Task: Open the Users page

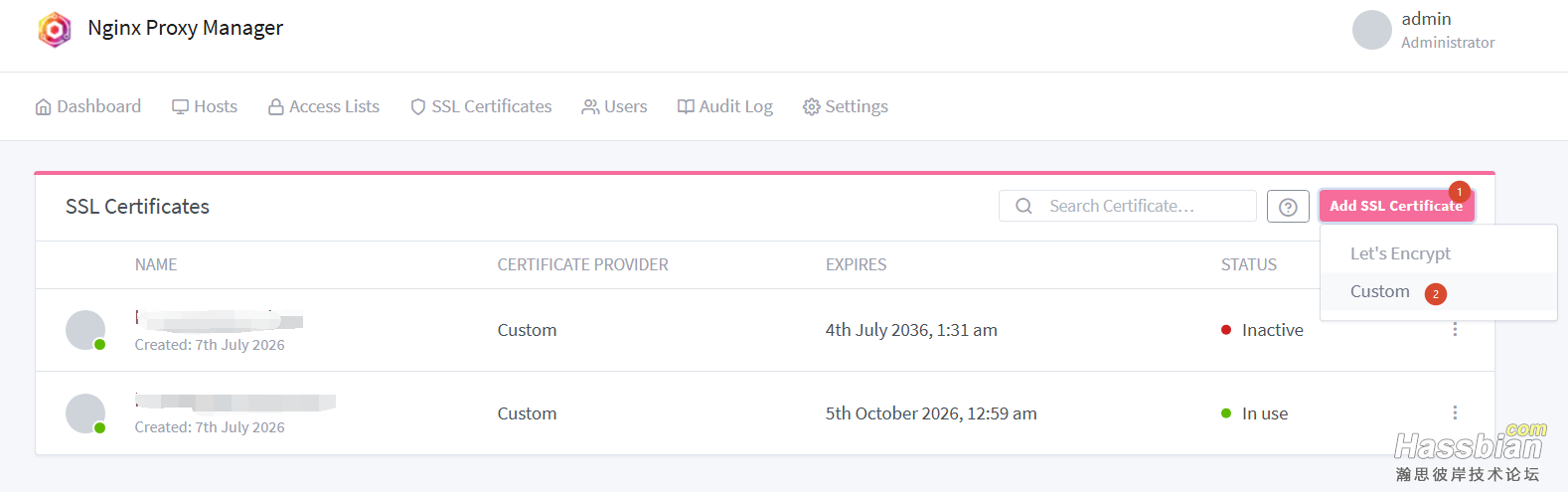Action: [614, 106]
